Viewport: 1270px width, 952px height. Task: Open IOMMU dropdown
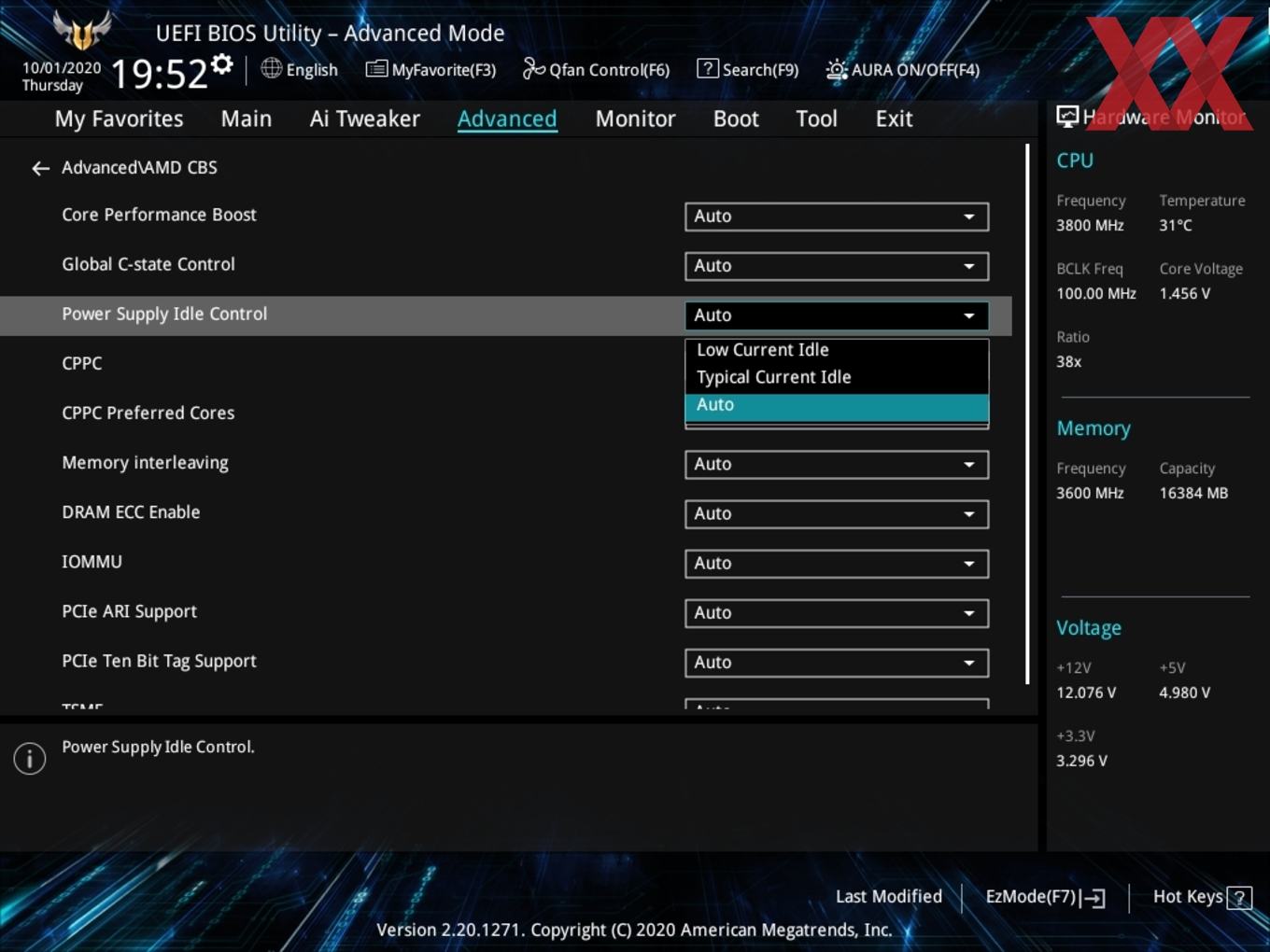tap(837, 564)
